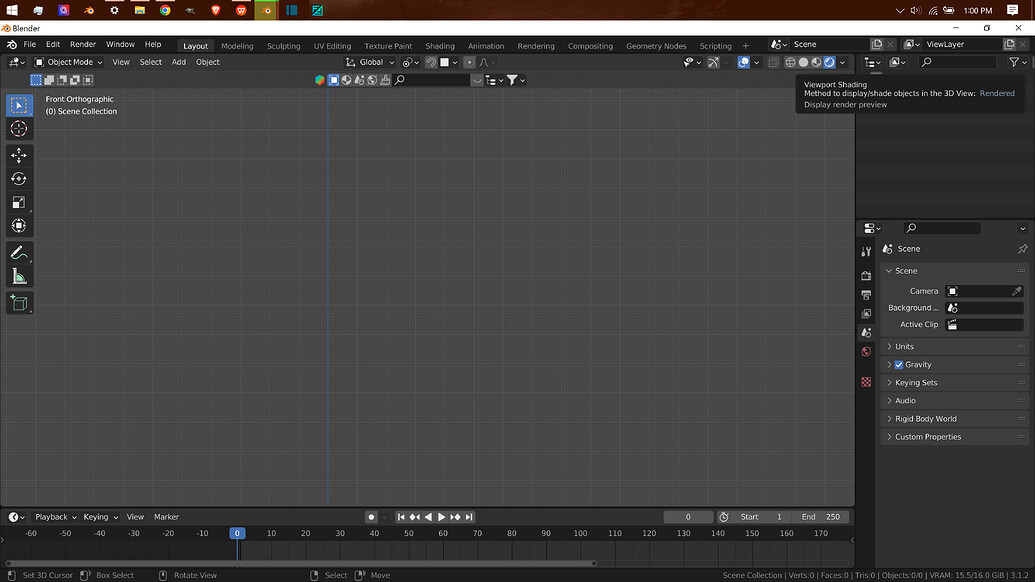The image size is (1035, 582).
Task: Open the Texture properties checker tab
Action: point(866,382)
